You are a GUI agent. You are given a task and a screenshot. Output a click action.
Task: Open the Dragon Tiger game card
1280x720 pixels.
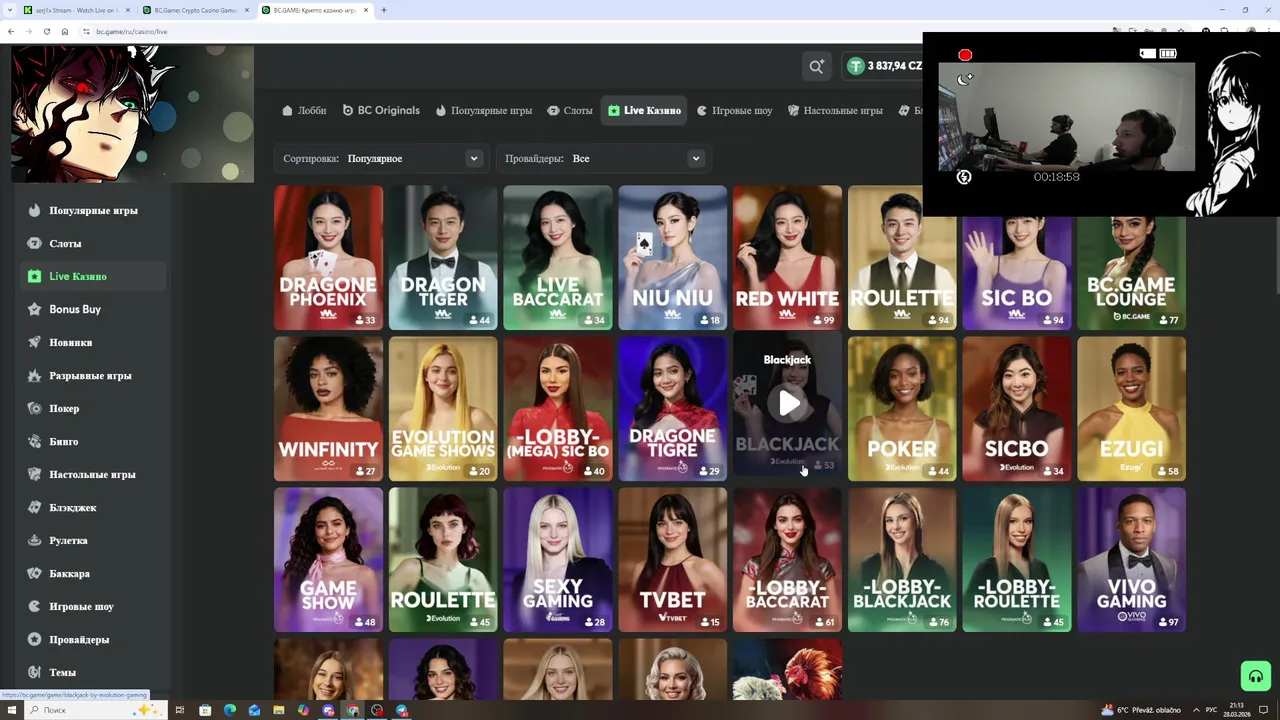click(443, 257)
